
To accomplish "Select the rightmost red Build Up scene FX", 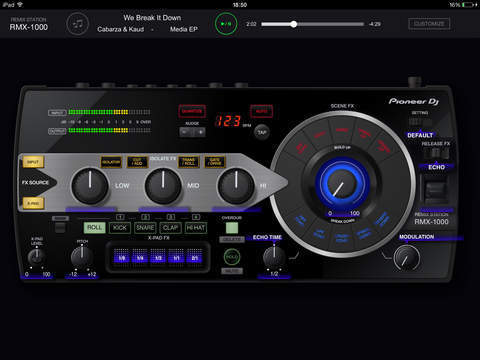I will click(x=383, y=147).
